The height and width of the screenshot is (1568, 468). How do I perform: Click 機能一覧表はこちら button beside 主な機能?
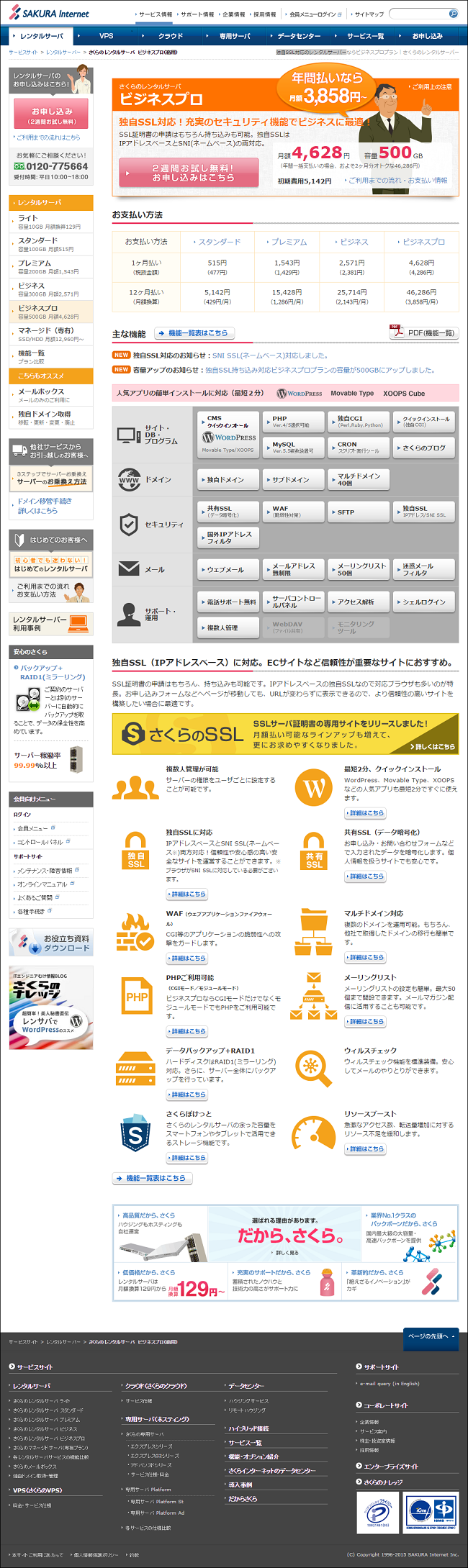click(194, 333)
